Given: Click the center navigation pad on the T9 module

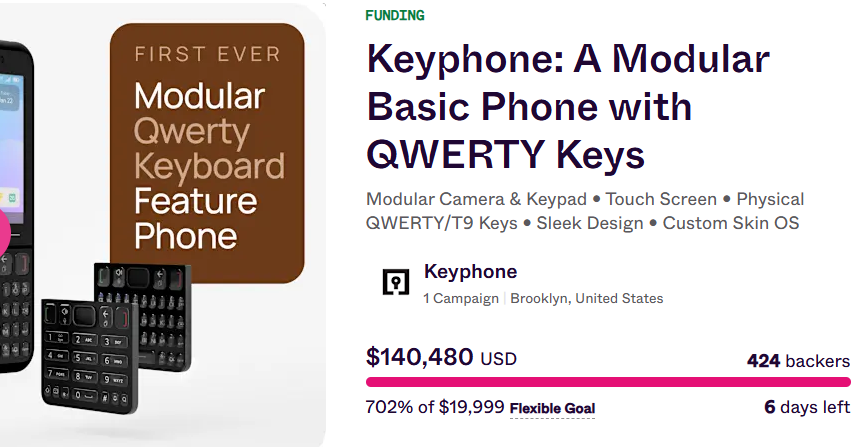Looking at the screenshot, I should click(85, 315).
